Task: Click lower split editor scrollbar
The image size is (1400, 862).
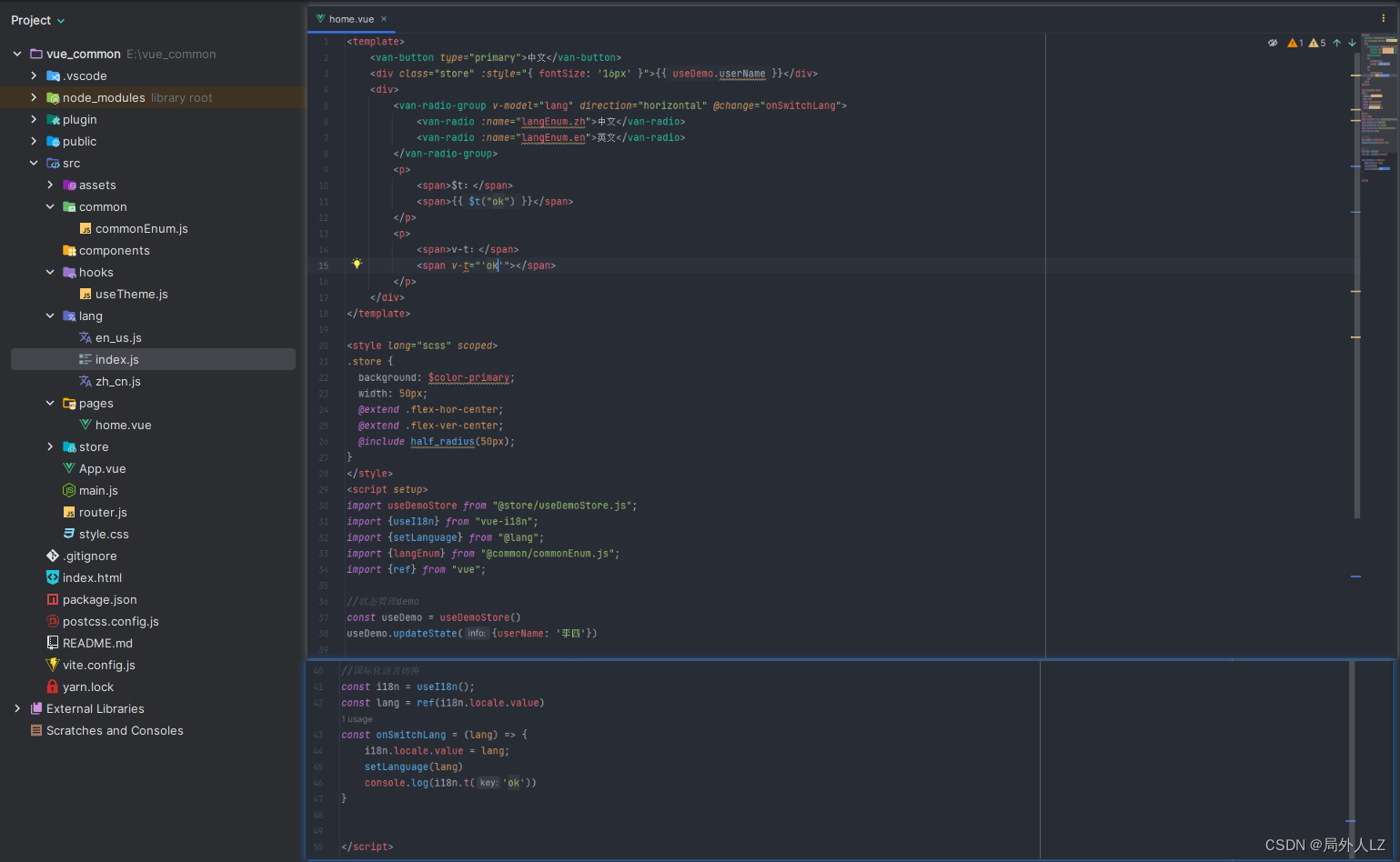Action: [x=1352, y=746]
